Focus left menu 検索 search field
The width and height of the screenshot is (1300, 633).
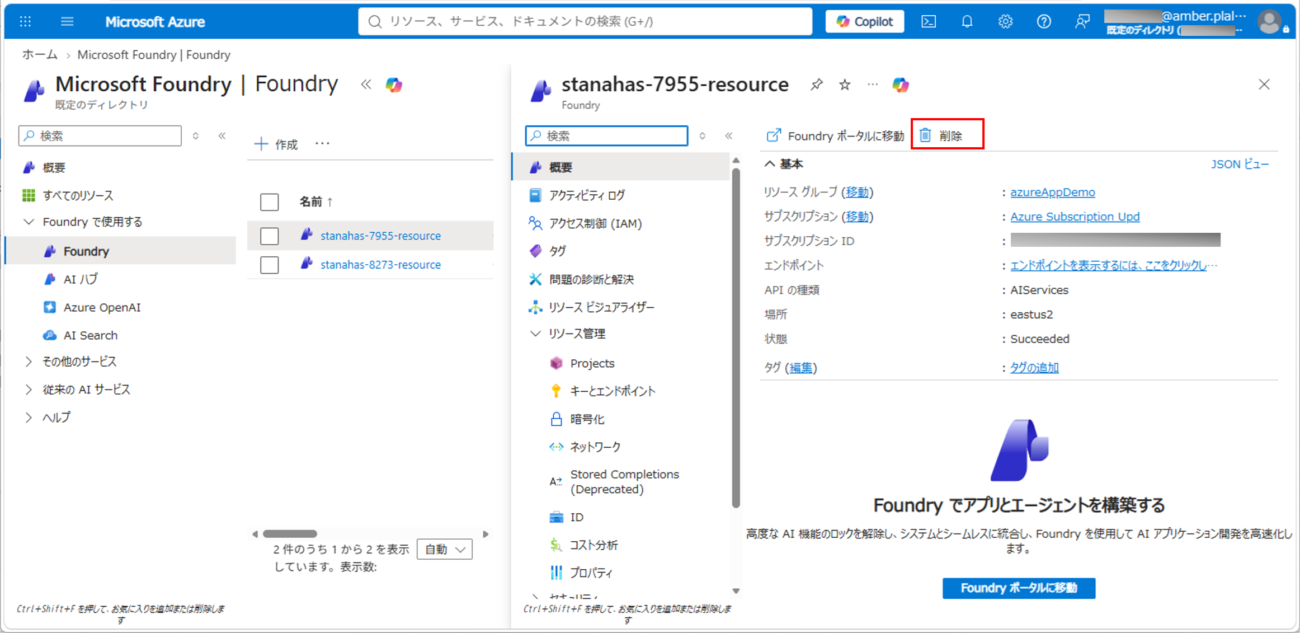tap(100, 135)
